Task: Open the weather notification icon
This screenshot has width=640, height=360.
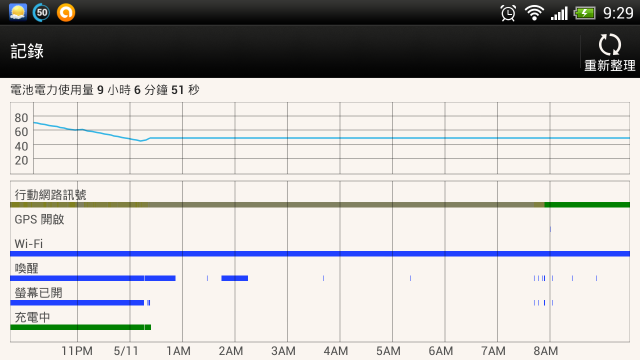Action: (x=18, y=12)
